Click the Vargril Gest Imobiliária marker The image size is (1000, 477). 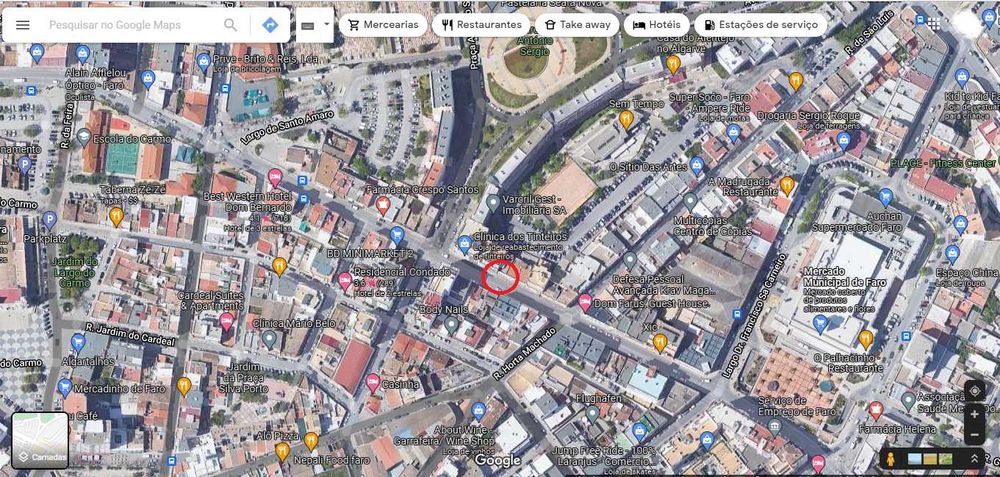[x=492, y=204]
